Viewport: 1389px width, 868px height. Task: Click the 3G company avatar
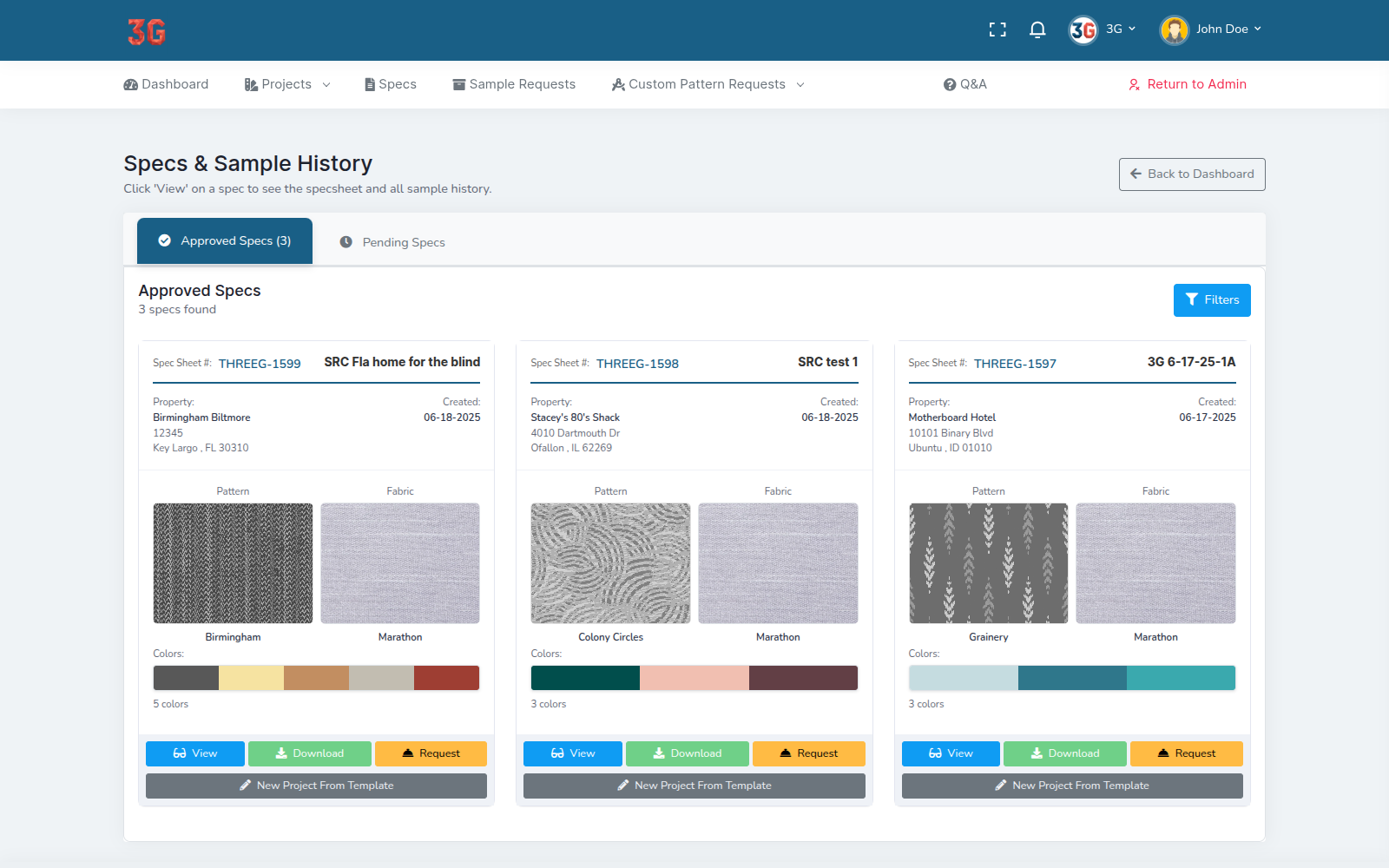[x=1083, y=30]
